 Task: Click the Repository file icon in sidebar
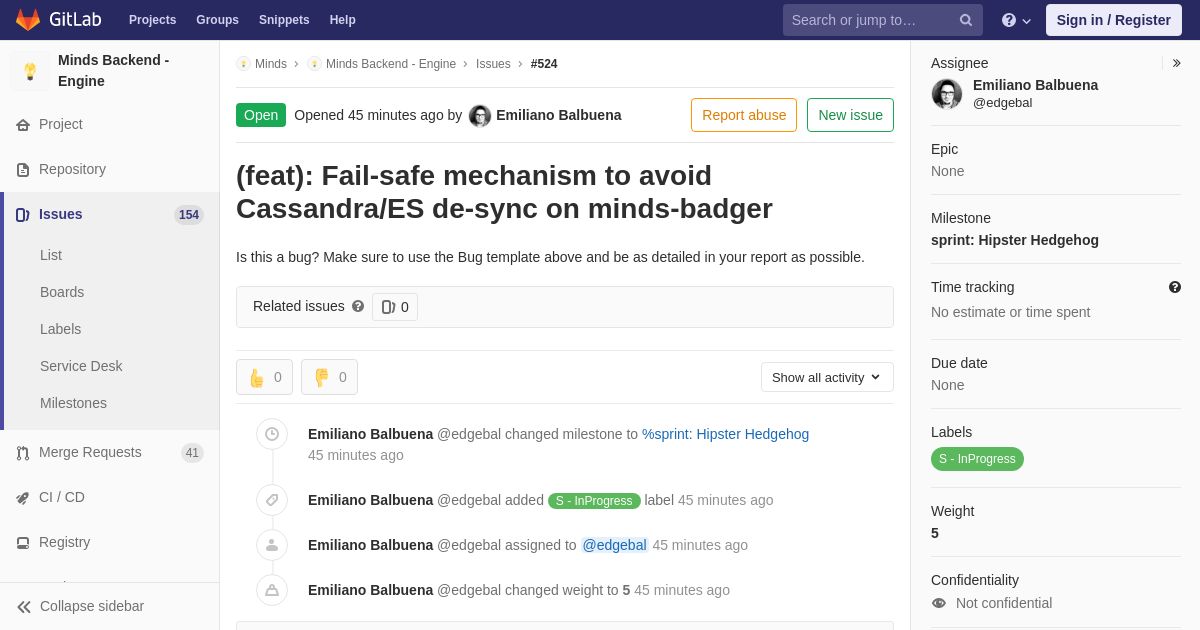pos(23,170)
